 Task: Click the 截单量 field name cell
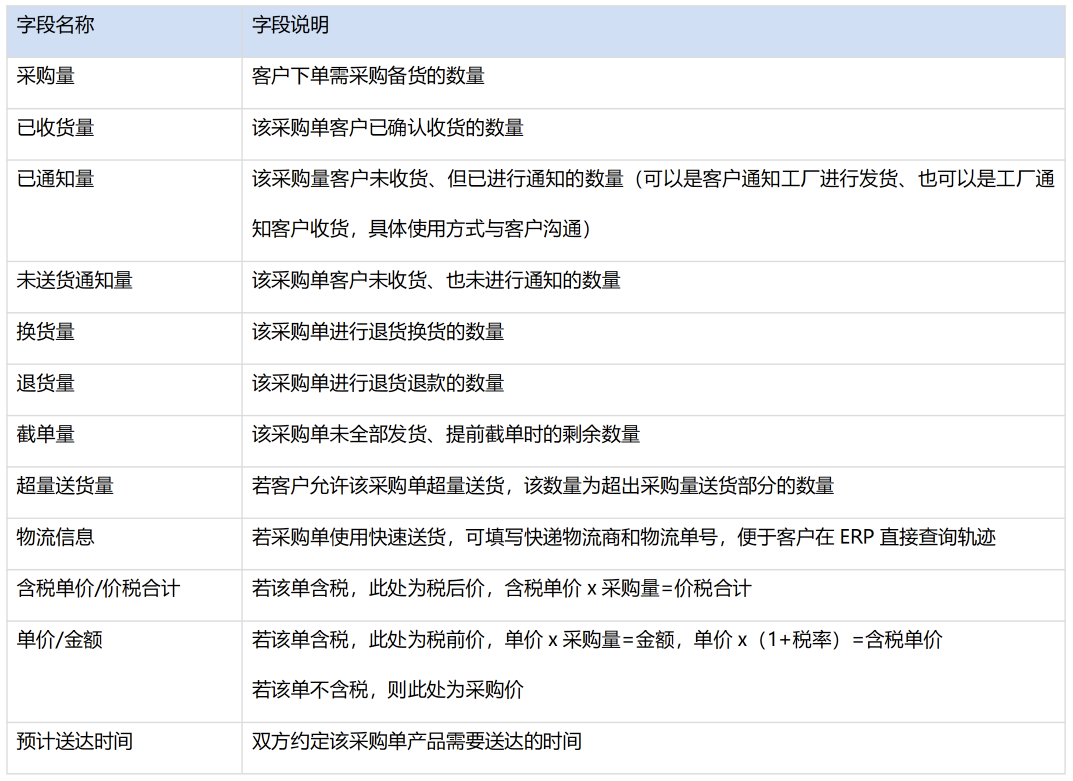[46, 434]
